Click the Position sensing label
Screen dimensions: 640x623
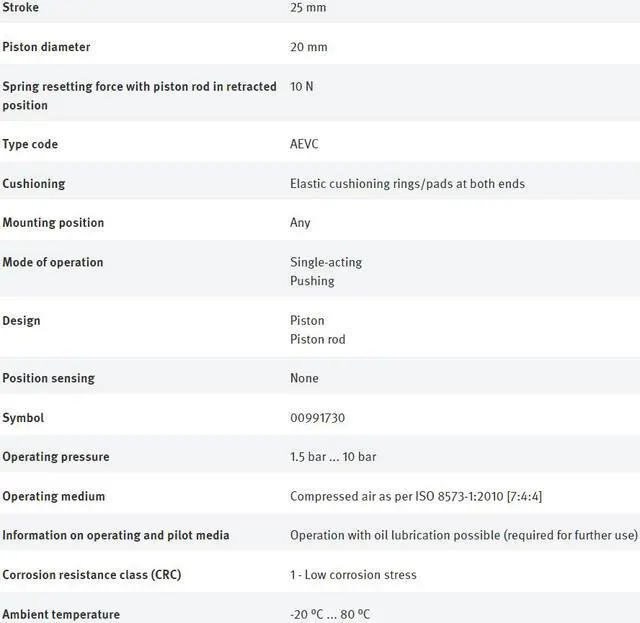click(x=48, y=378)
